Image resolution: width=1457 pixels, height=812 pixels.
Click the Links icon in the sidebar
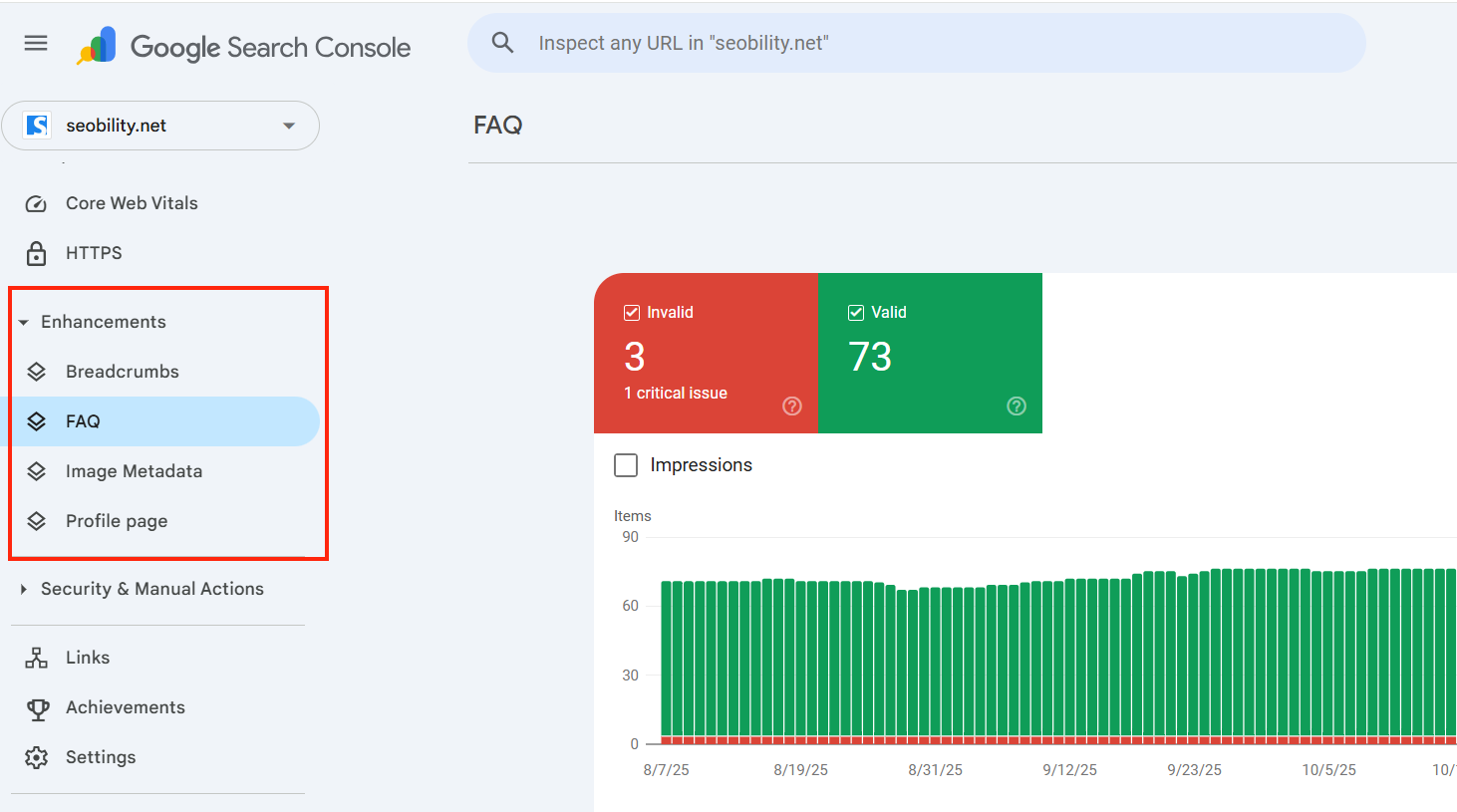pyautogui.click(x=36, y=657)
